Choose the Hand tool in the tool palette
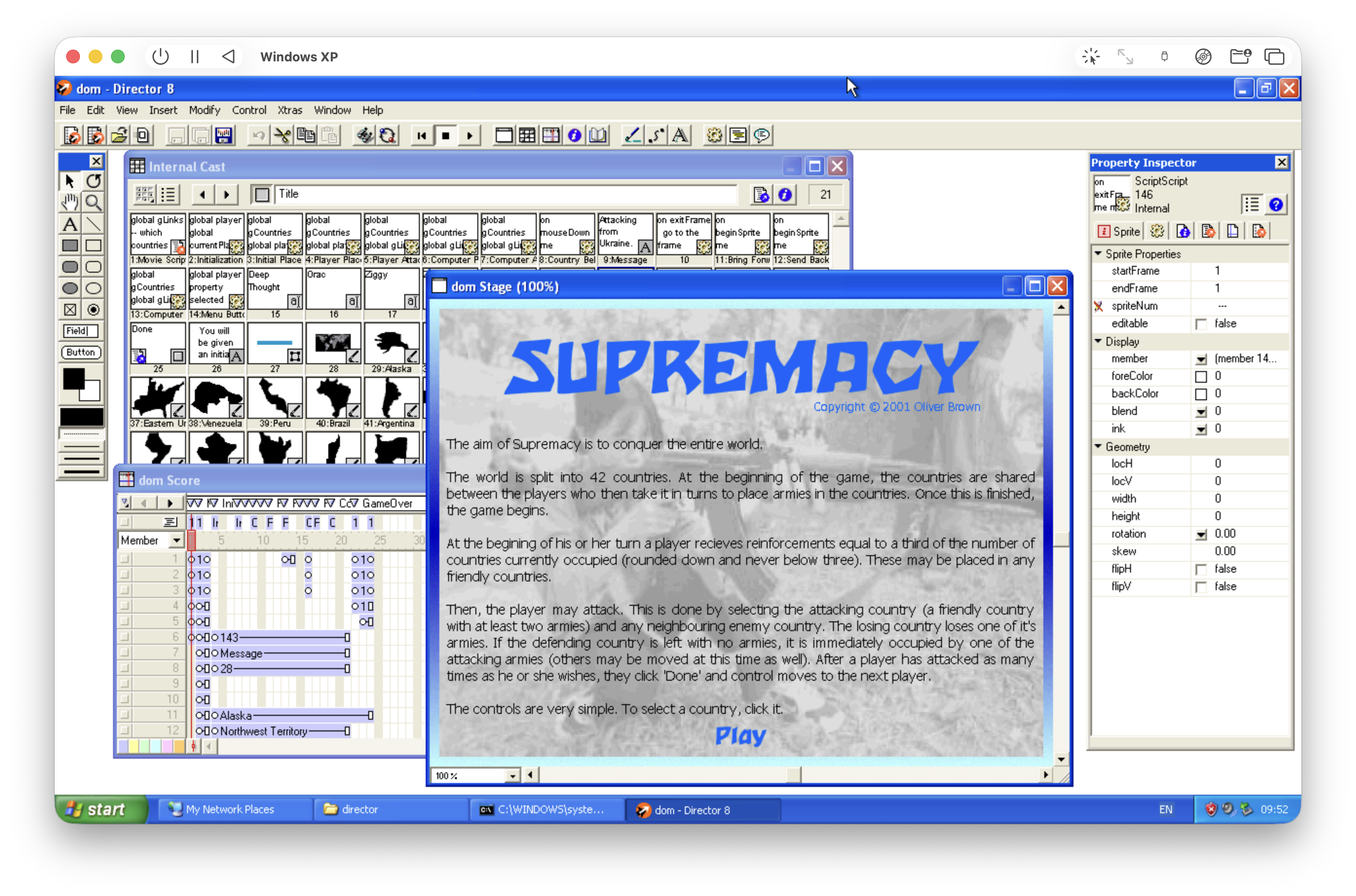 (x=70, y=202)
